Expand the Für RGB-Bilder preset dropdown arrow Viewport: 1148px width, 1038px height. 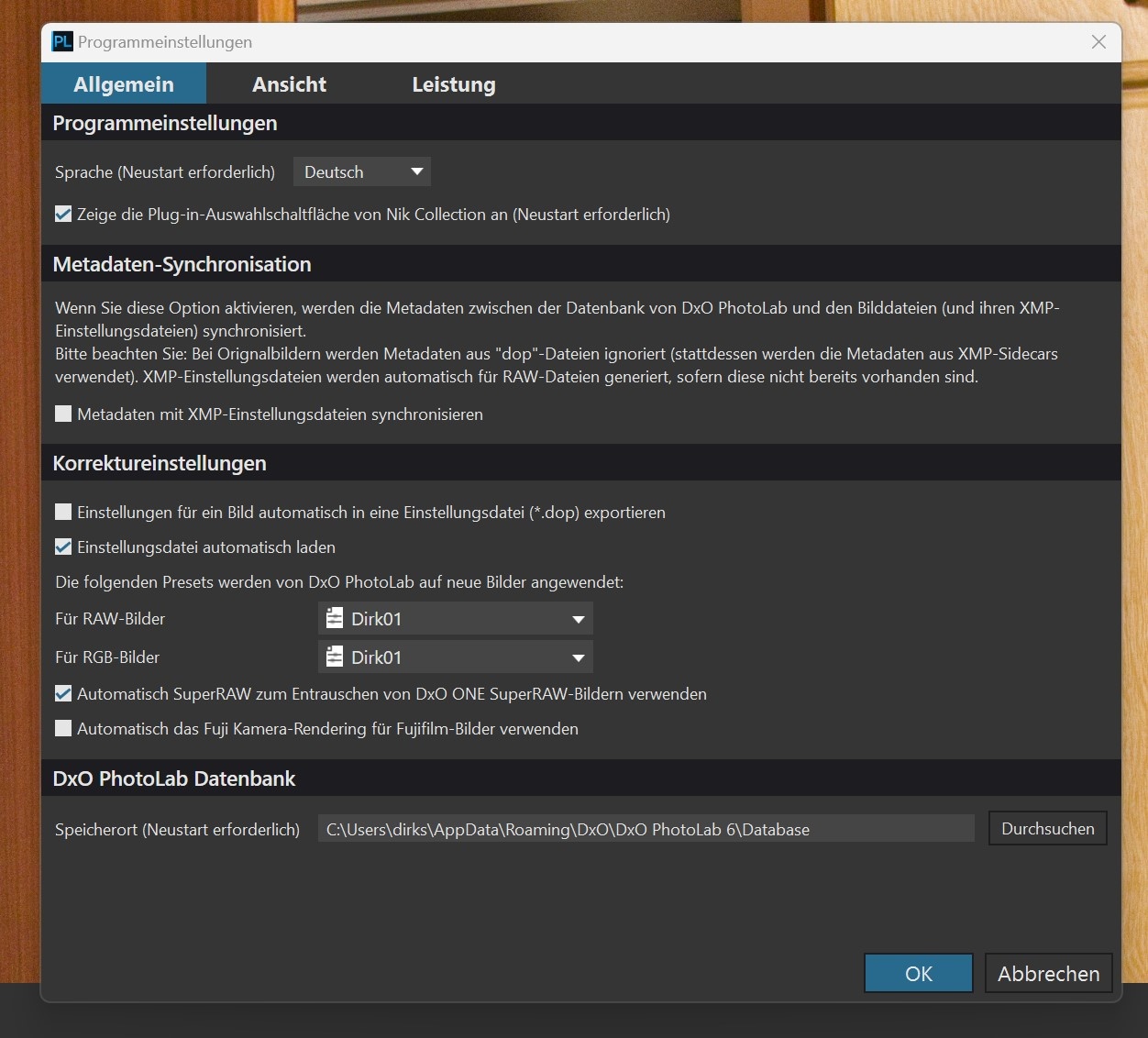click(x=578, y=657)
